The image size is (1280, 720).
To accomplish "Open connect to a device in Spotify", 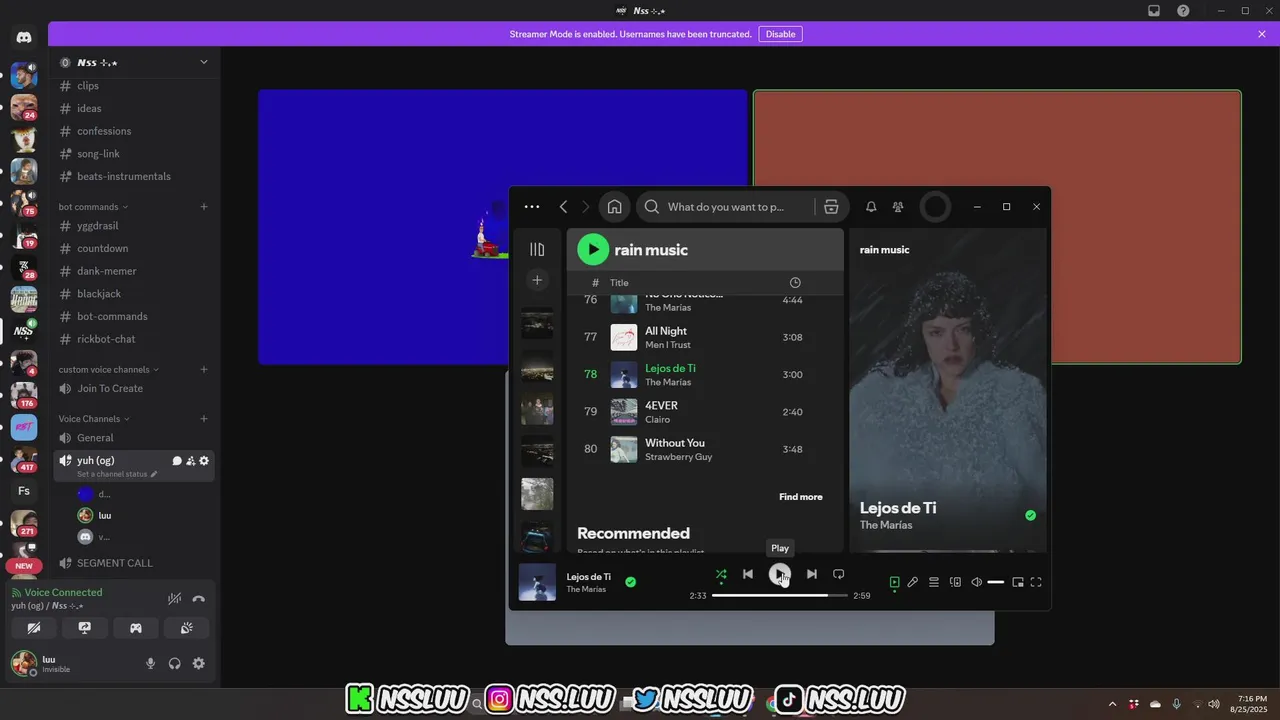I will [955, 582].
